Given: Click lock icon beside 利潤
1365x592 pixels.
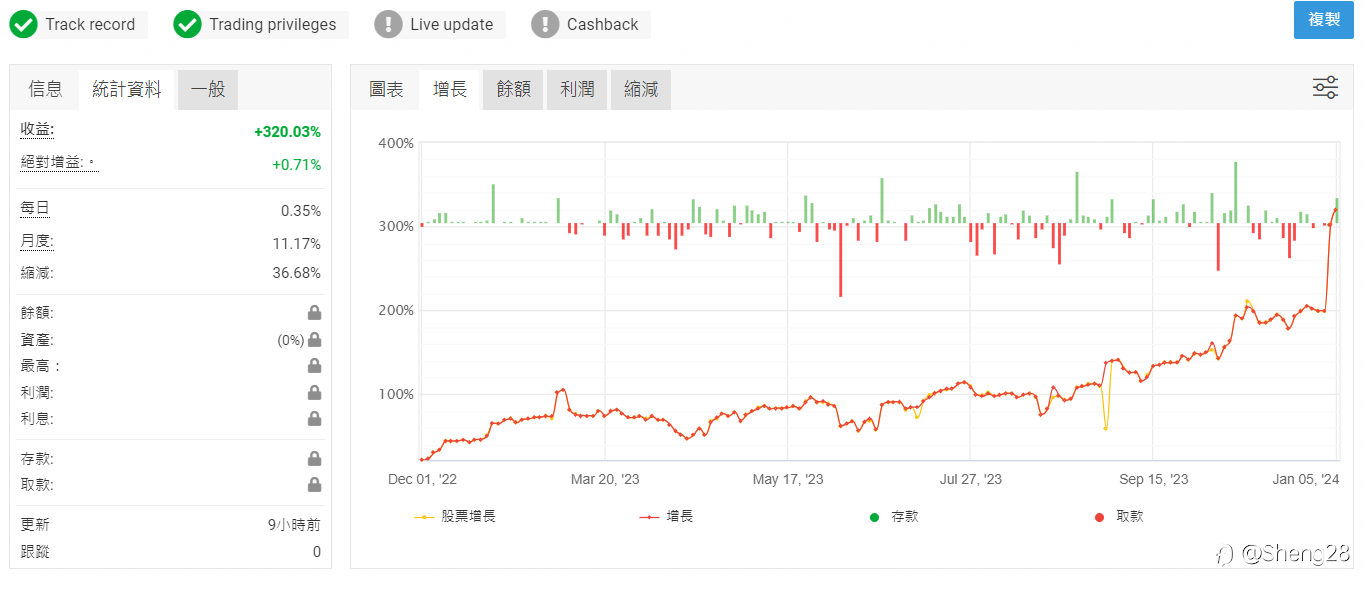Looking at the screenshot, I should coord(314,393).
